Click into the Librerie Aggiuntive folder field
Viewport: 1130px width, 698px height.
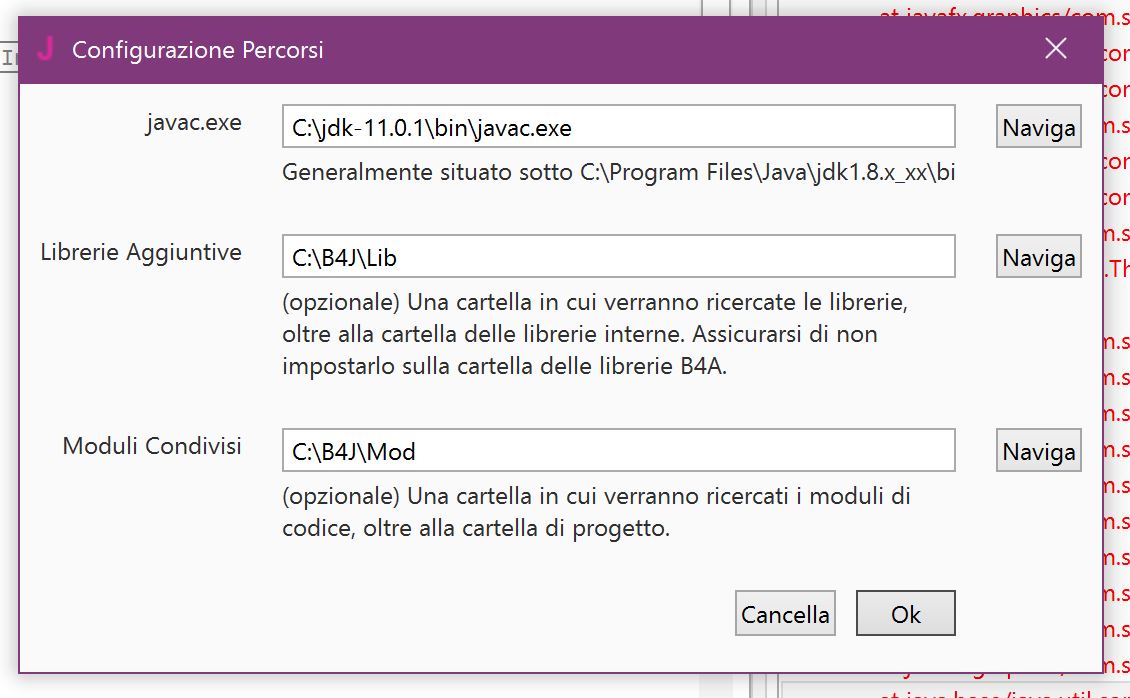click(x=618, y=257)
